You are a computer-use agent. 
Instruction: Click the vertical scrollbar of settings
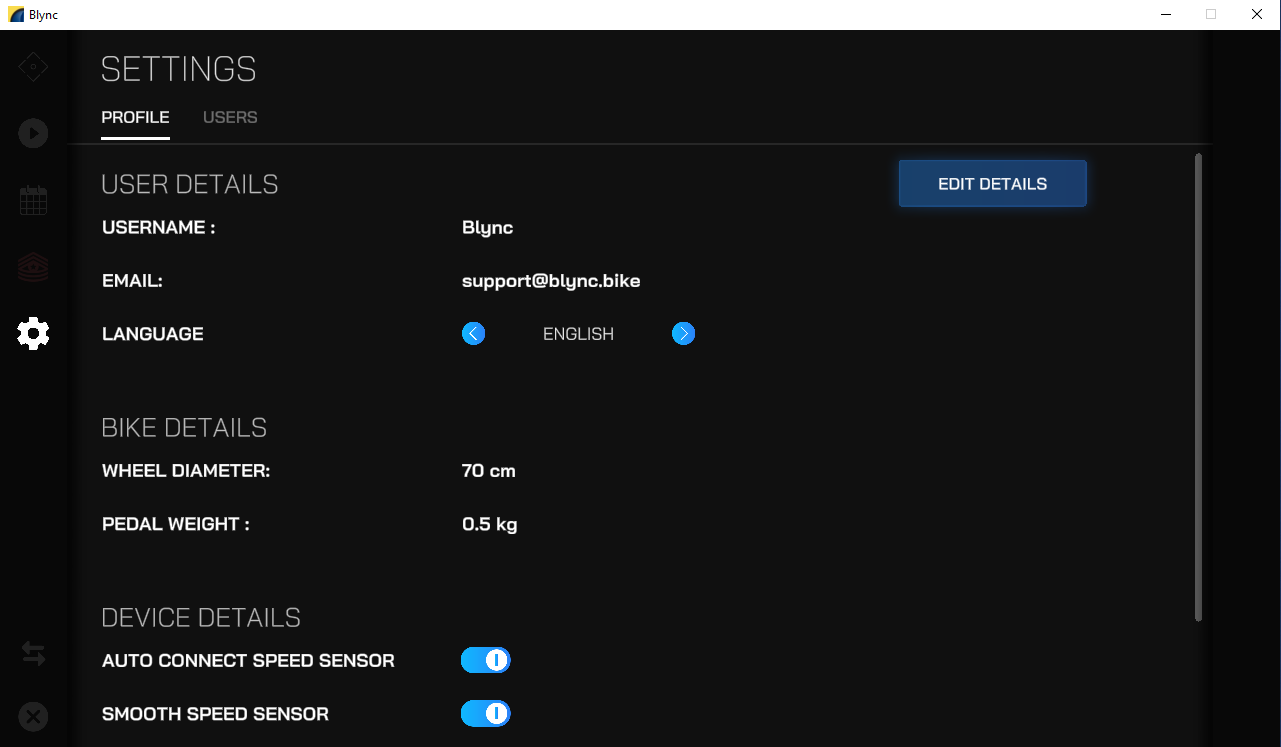pyautogui.click(x=1198, y=387)
